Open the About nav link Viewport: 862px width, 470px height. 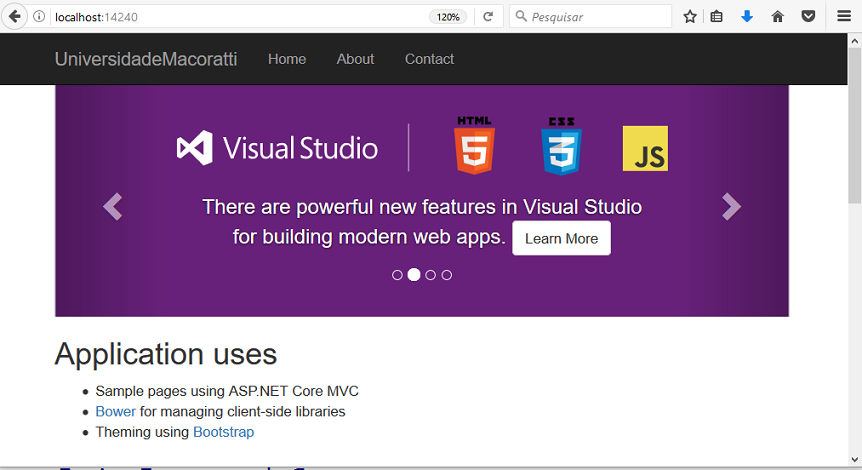[x=355, y=59]
